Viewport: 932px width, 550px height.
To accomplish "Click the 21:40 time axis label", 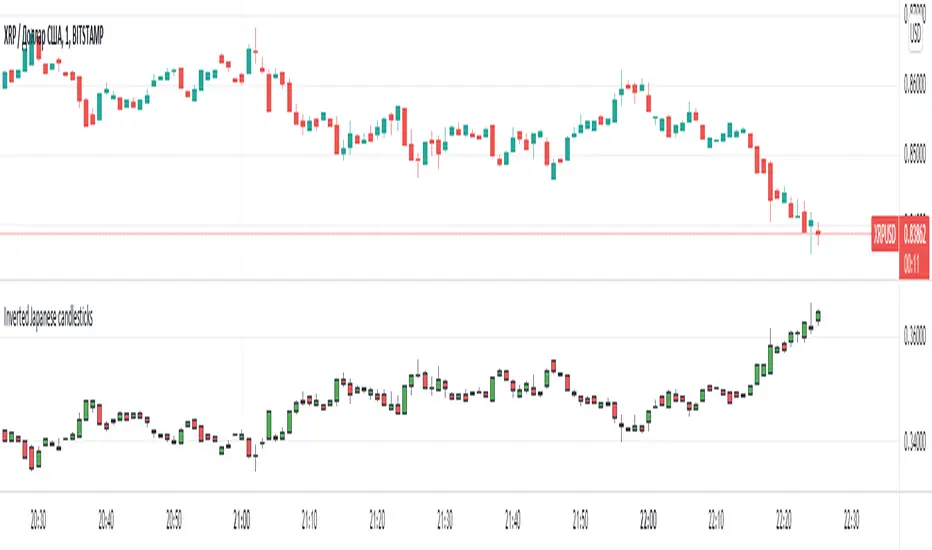I will tap(513, 521).
